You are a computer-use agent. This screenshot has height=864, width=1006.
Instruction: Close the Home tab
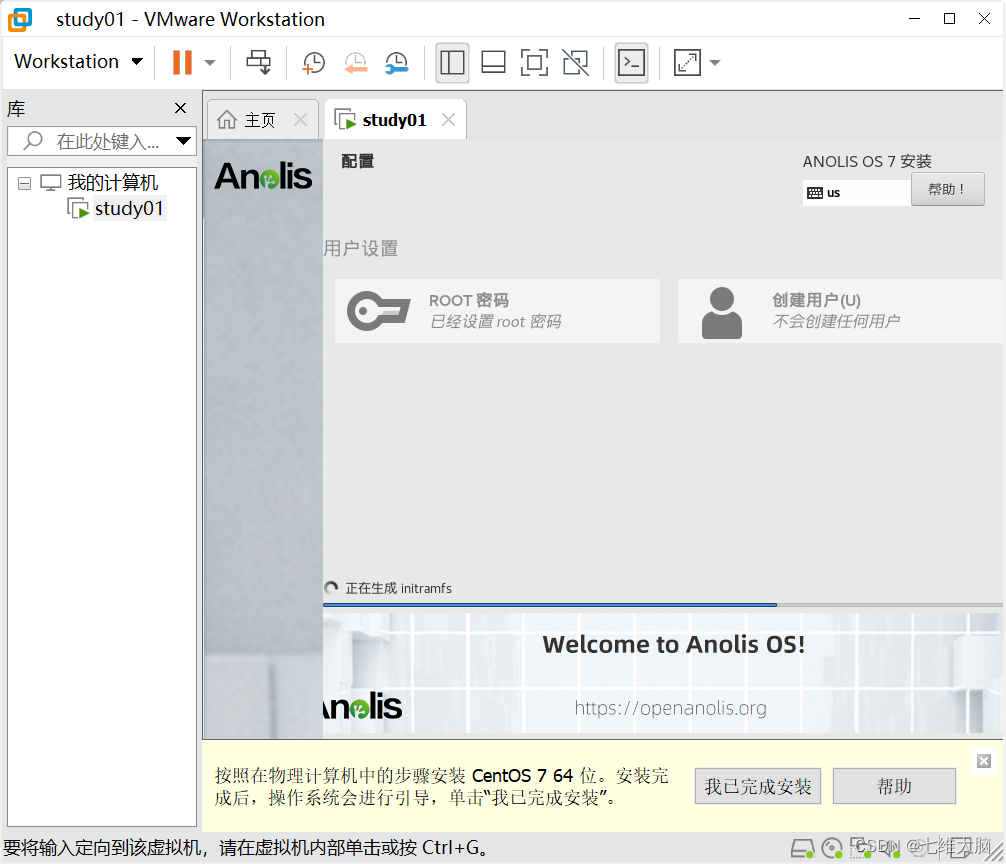(x=300, y=119)
